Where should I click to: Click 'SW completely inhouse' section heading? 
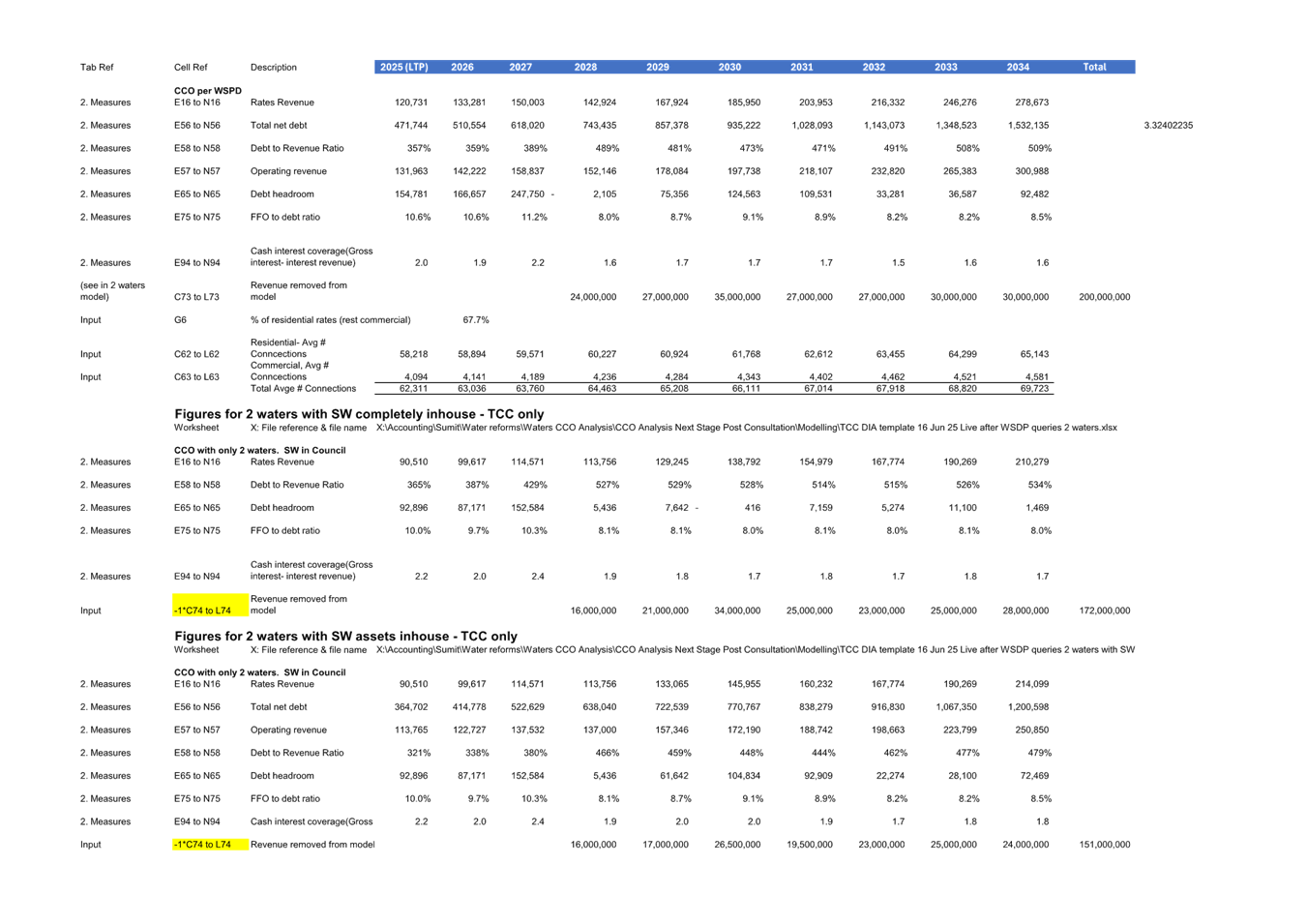pyautogui.click(x=359, y=414)
